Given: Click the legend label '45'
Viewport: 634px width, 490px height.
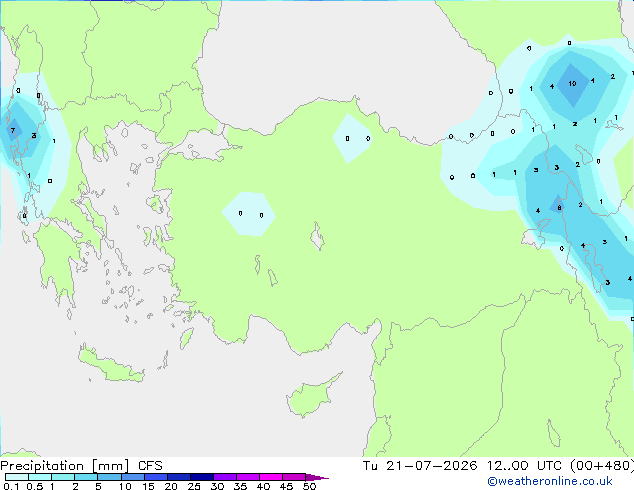Looking at the screenshot, I should [x=286, y=486].
